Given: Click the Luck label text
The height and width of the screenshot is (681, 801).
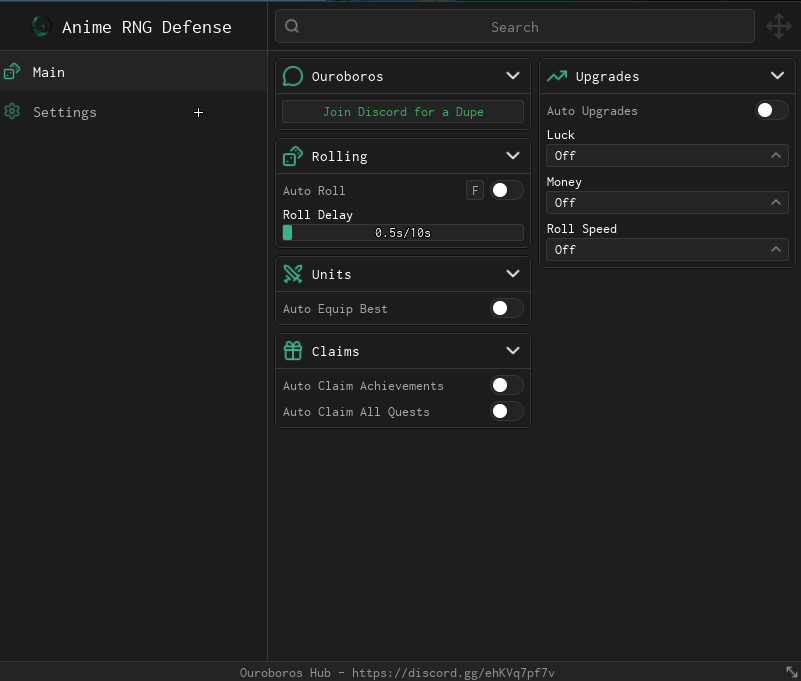Looking at the screenshot, I should [561, 135].
